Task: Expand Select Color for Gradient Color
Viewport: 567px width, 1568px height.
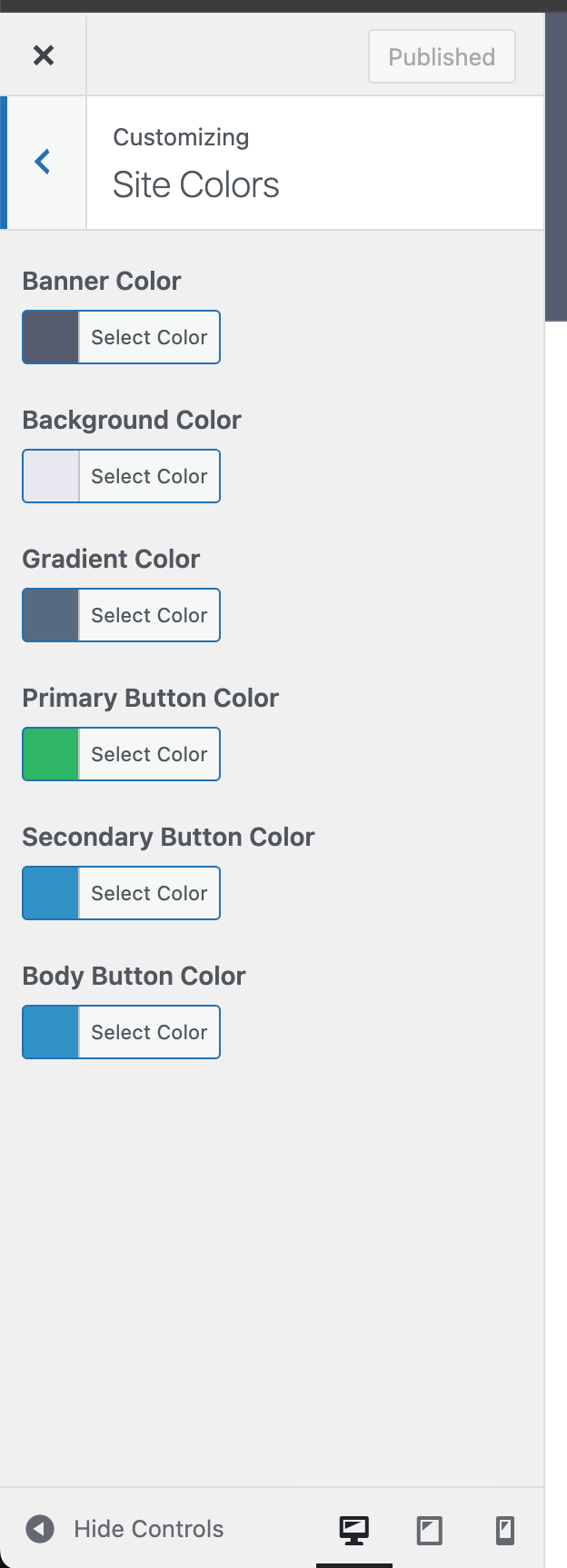Action: (149, 615)
